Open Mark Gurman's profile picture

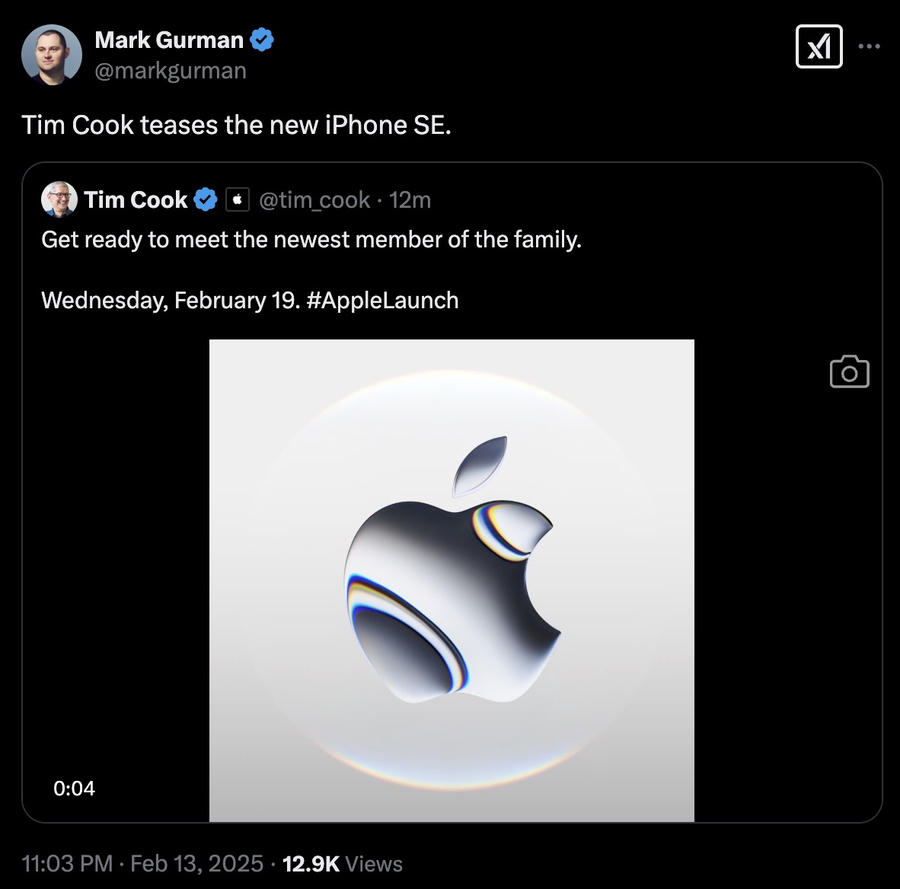click(x=52, y=55)
